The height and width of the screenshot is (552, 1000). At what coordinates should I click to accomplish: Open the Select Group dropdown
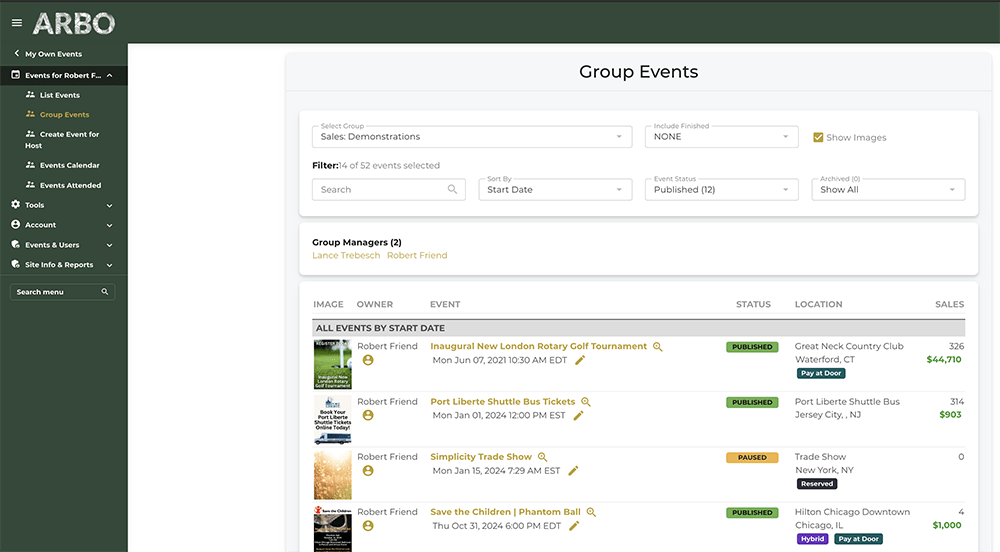click(472, 136)
